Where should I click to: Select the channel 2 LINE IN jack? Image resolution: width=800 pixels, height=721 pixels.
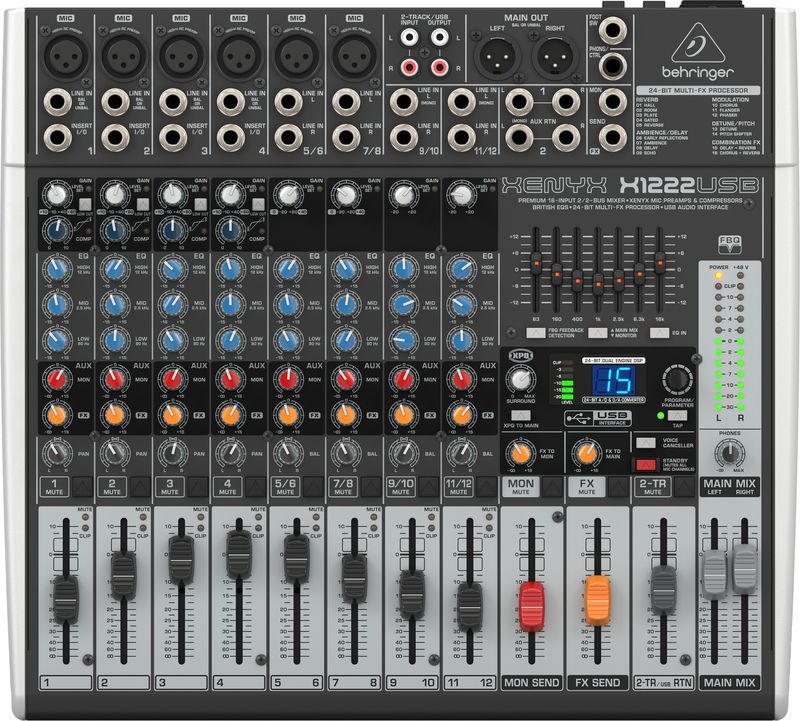point(115,102)
